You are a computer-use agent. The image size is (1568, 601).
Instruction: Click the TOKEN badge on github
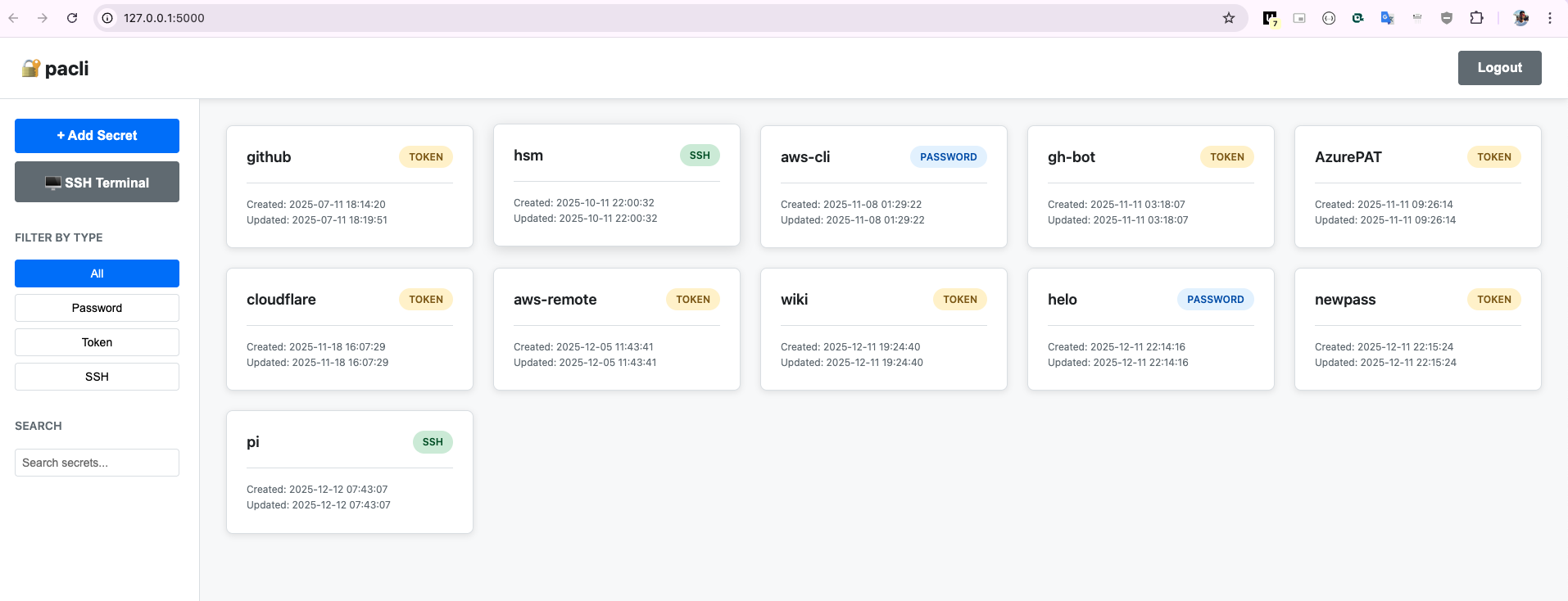coord(426,157)
